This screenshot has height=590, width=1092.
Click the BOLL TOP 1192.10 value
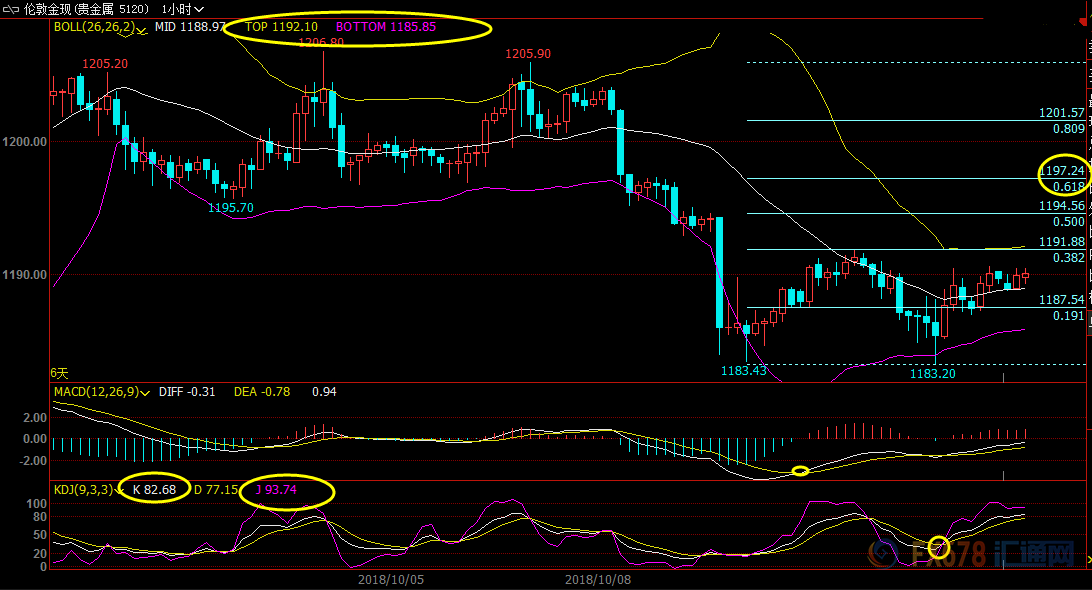click(x=282, y=27)
